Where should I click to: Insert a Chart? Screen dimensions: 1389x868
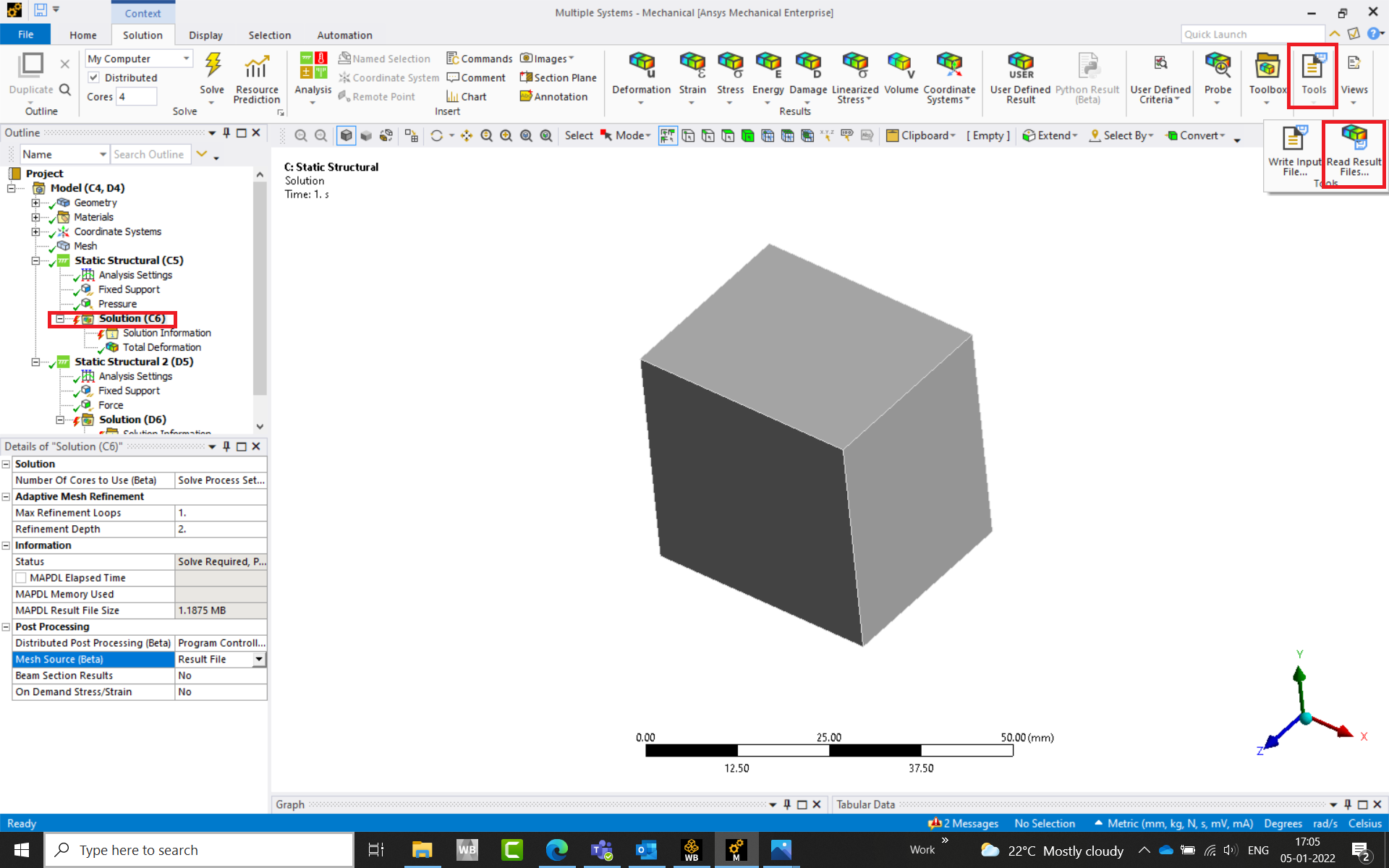pyautogui.click(x=467, y=96)
